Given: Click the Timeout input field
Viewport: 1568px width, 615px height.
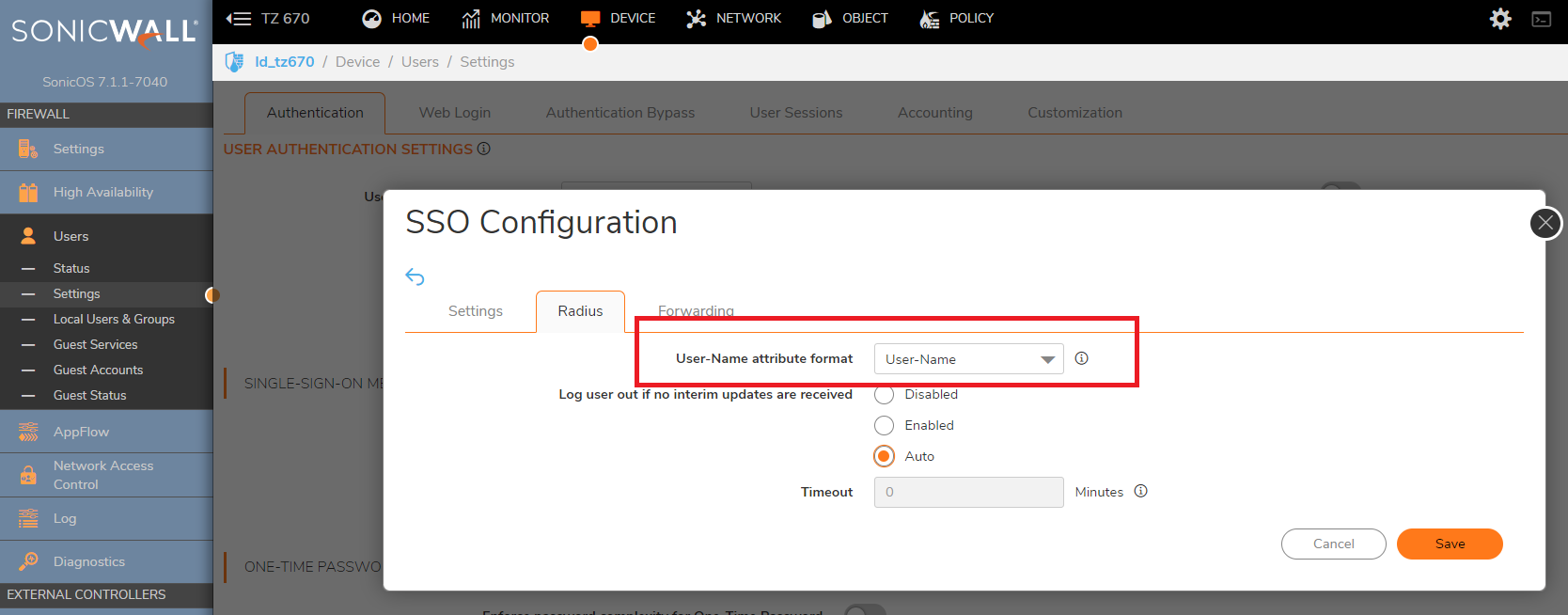Looking at the screenshot, I should pos(968,492).
